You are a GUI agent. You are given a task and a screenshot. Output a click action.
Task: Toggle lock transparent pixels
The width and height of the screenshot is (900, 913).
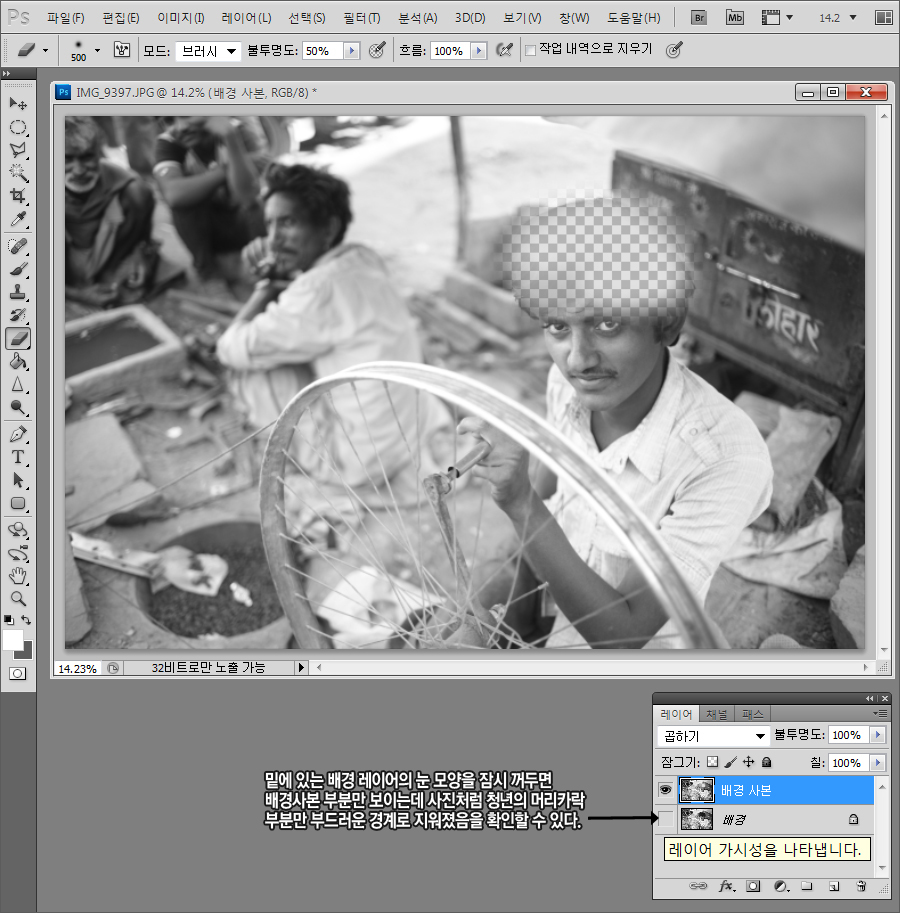point(713,762)
